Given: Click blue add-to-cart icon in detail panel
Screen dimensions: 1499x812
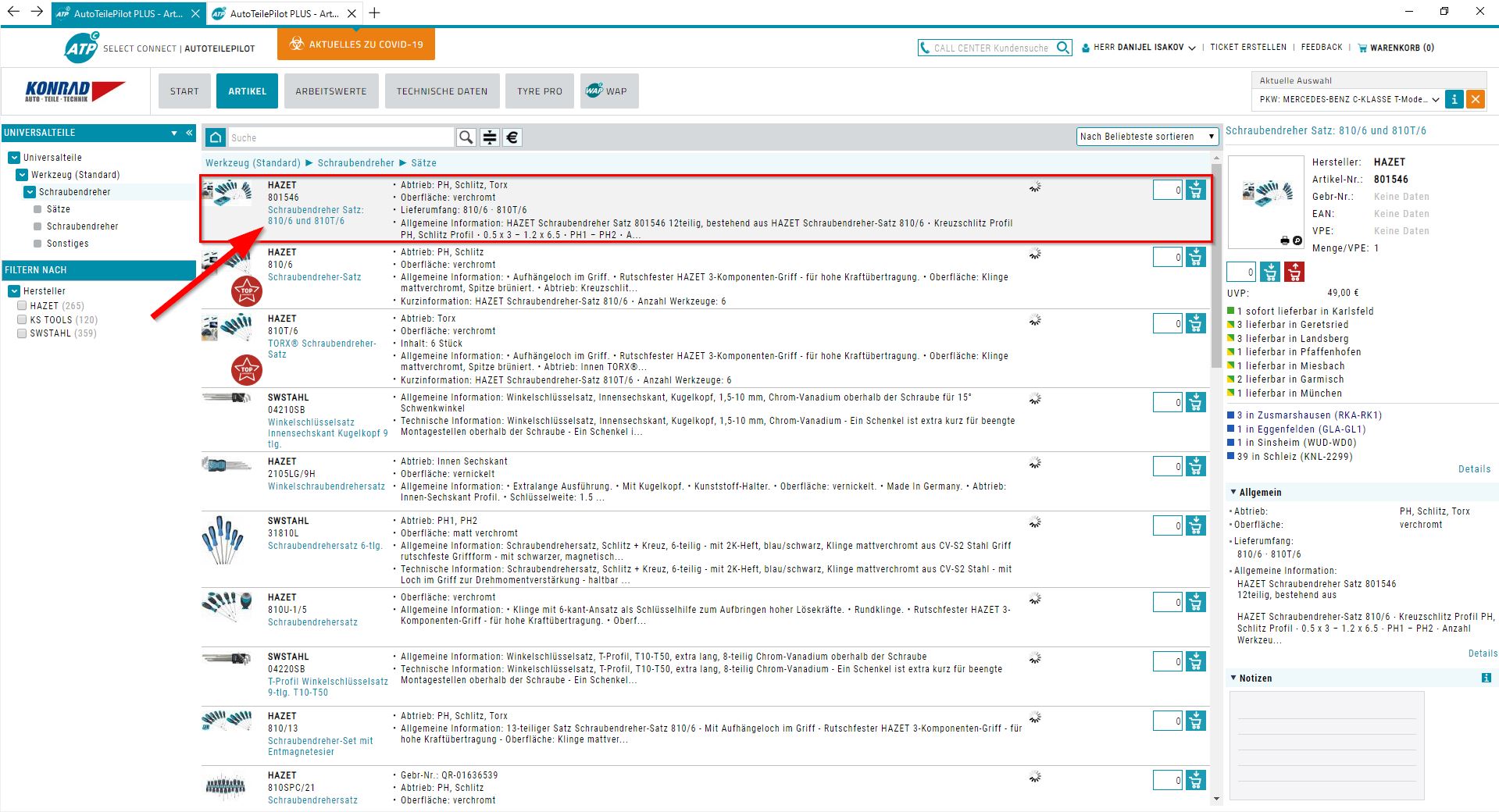Looking at the screenshot, I should coord(1270,272).
